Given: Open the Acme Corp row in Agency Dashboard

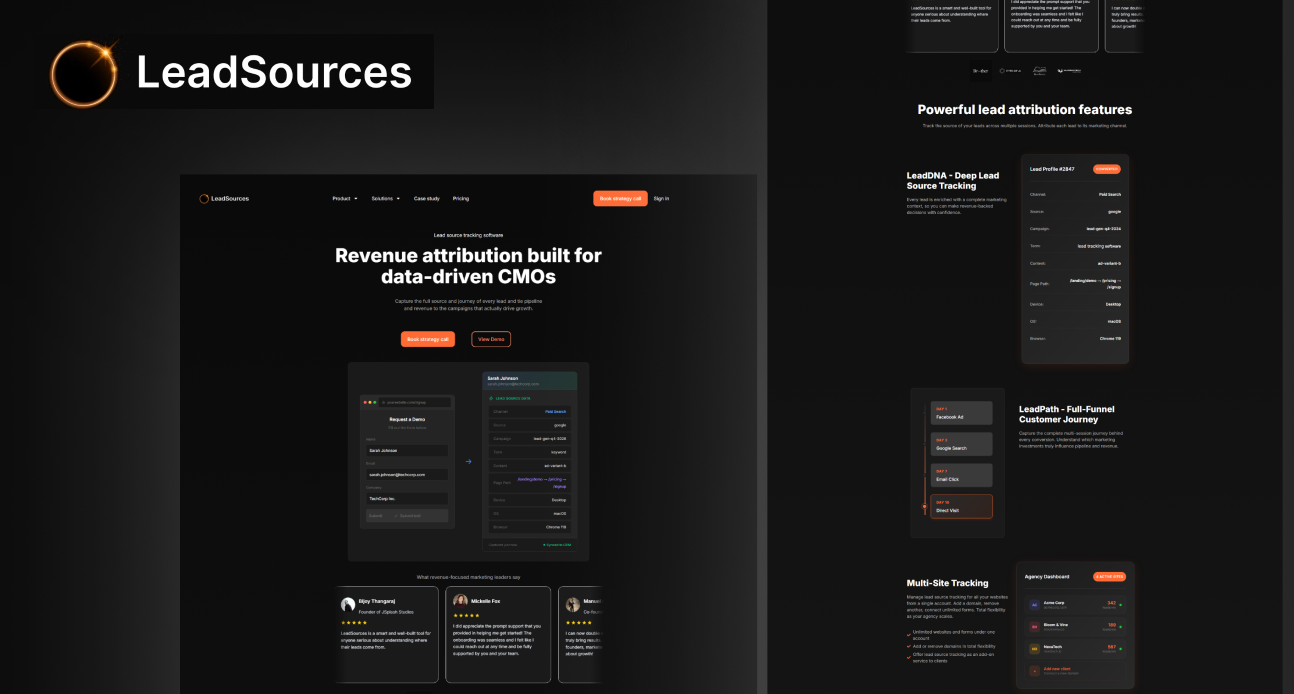Looking at the screenshot, I should (x=1076, y=604).
